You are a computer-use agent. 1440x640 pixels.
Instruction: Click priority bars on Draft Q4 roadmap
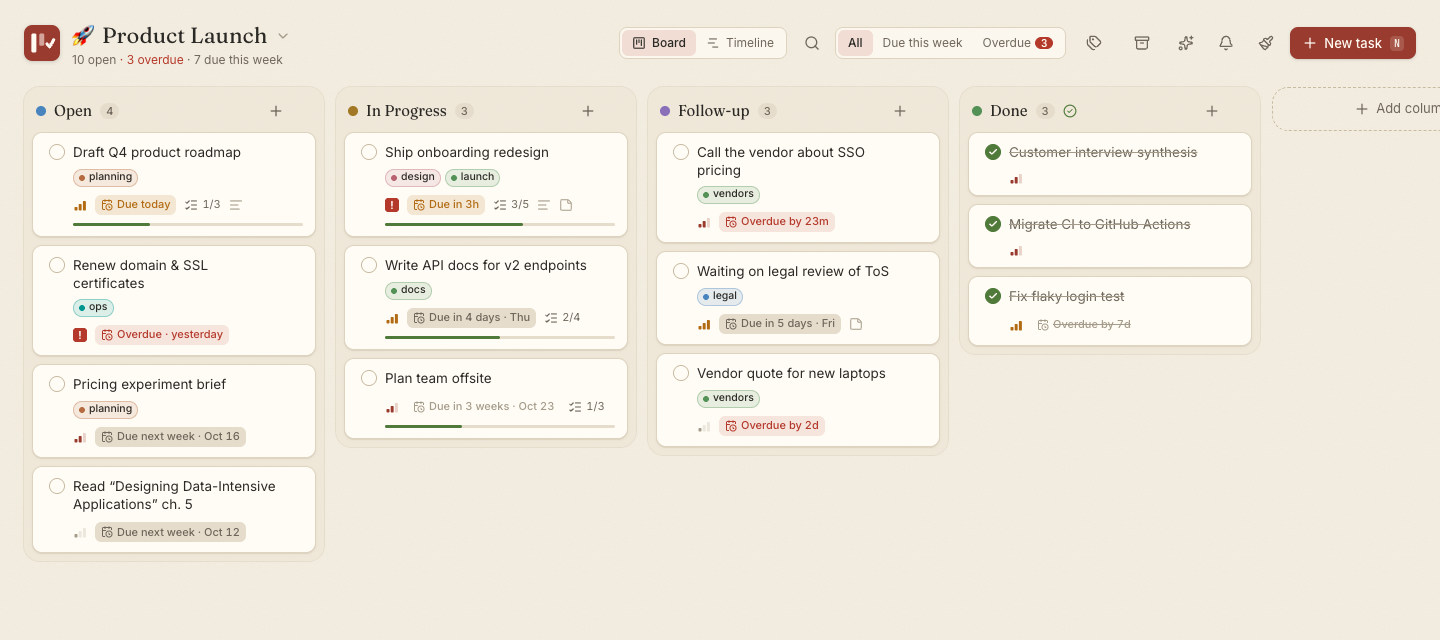click(80, 205)
